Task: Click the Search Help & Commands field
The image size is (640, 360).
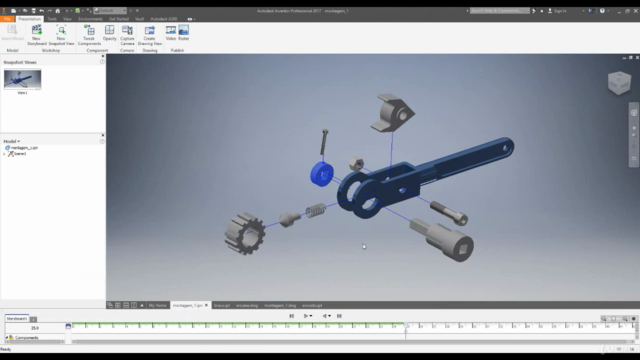Action: (500, 11)
